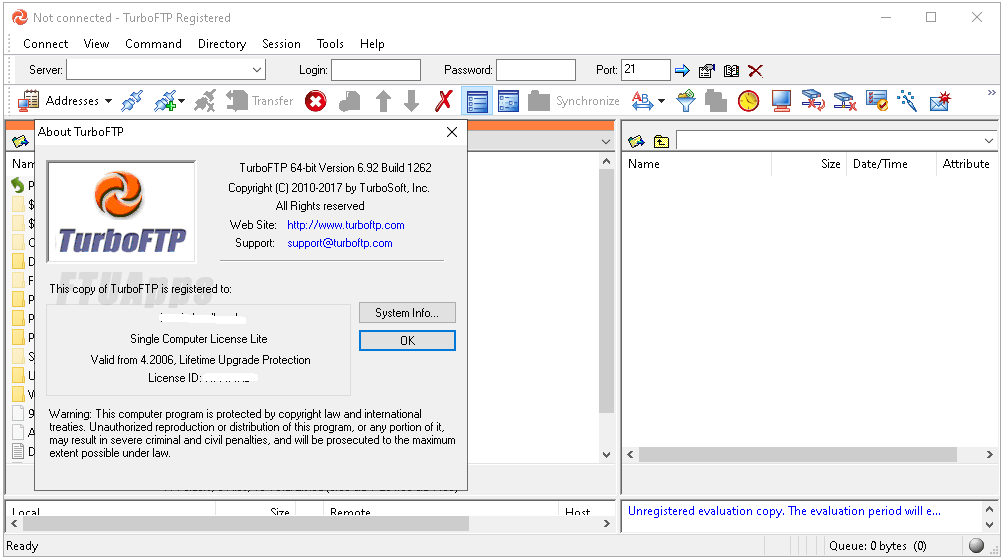
Task: Click the funnel filter icon
Action: coord(686,101)
